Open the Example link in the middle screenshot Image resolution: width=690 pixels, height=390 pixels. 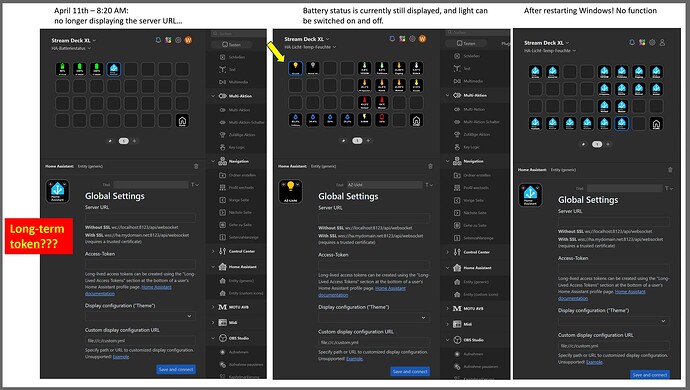[x=354, y=359]
